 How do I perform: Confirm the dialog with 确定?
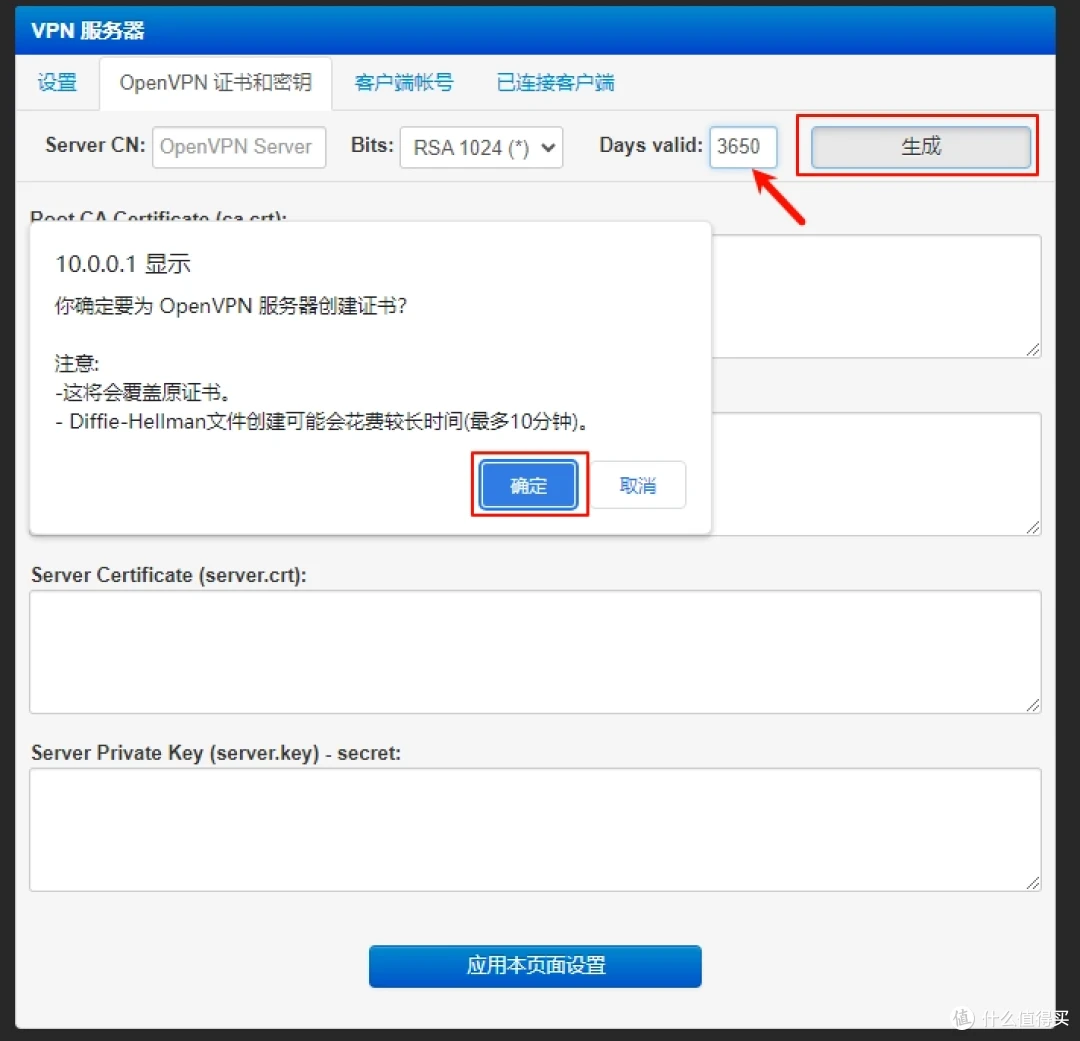(529, 485)
